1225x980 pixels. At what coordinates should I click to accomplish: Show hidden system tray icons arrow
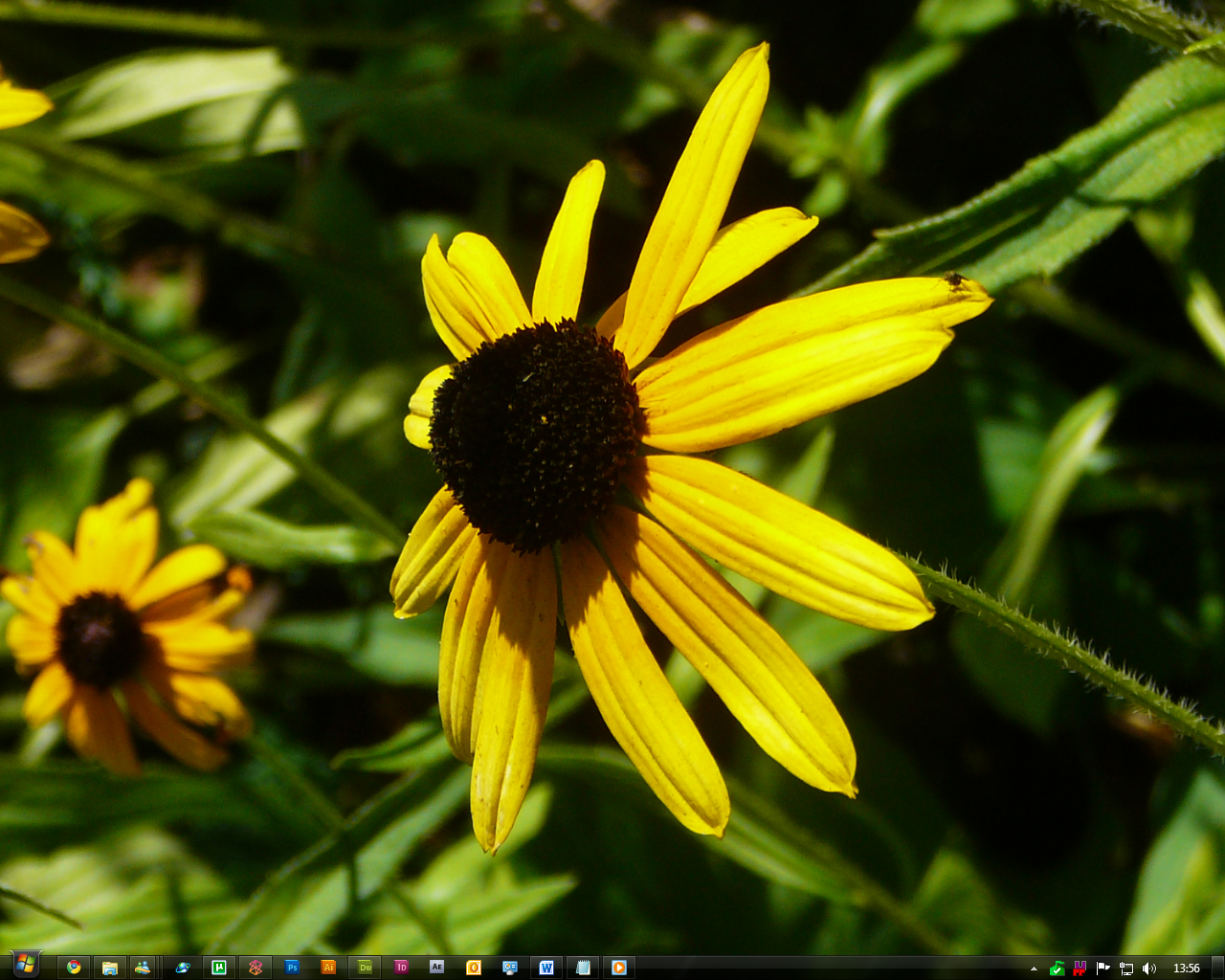point(1034,969)
